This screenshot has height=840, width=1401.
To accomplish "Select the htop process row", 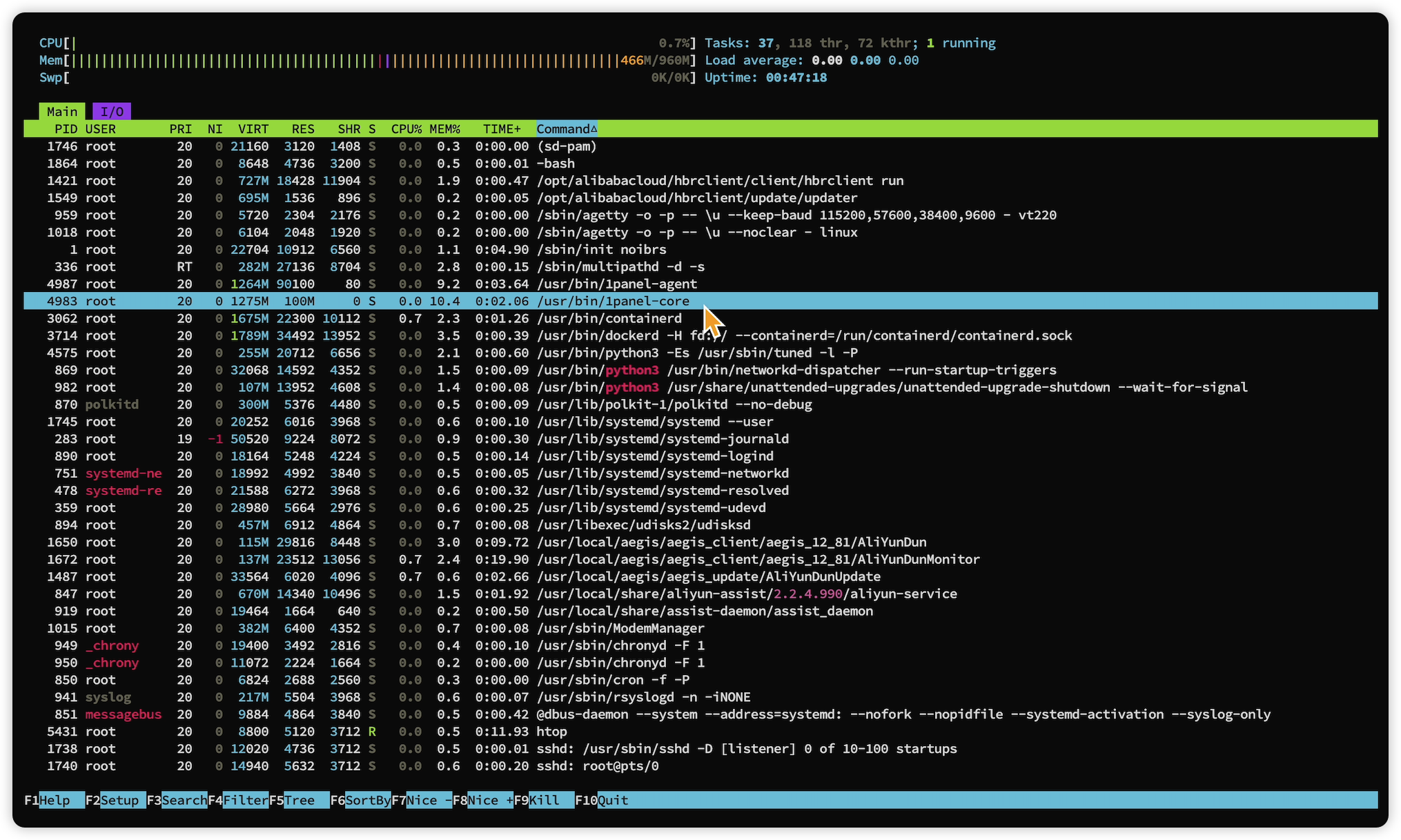I will [551, 732].
